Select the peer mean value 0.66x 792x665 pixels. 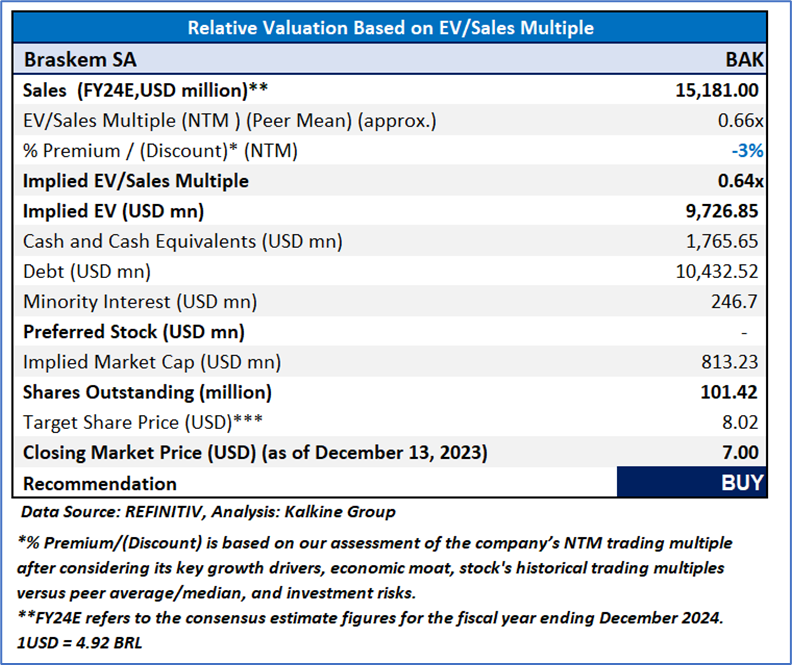tap(740, 121)
